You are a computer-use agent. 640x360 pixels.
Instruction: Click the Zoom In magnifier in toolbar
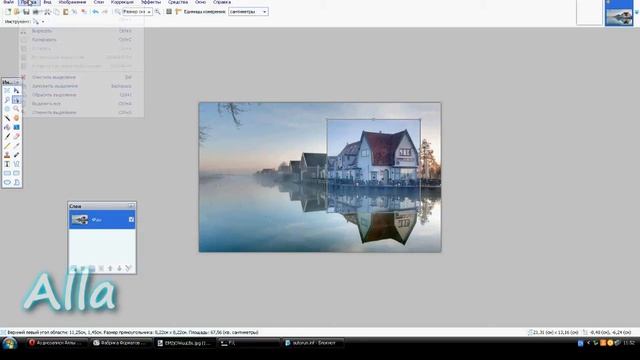pyautogui.click(x=158, y=12)
